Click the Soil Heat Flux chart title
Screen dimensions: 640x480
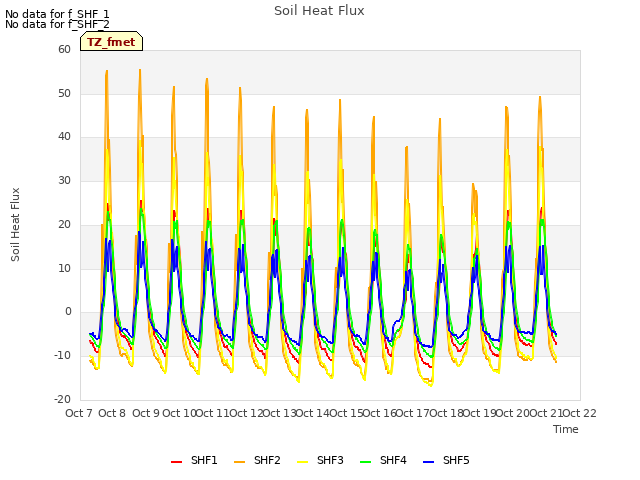(319, 11)
